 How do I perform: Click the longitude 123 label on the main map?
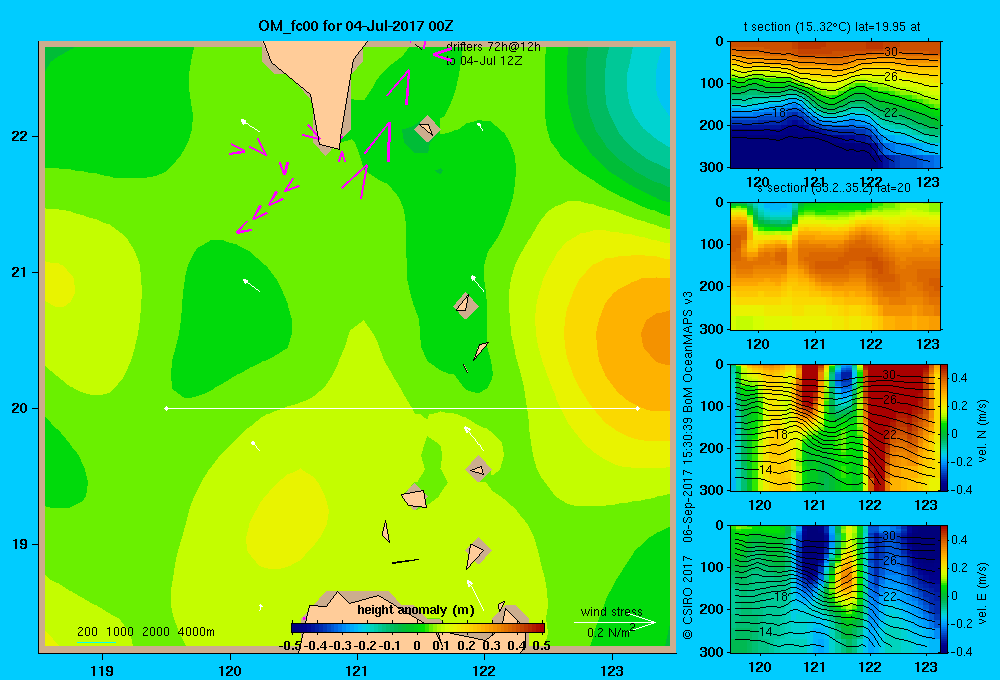(x=612, y=670)
